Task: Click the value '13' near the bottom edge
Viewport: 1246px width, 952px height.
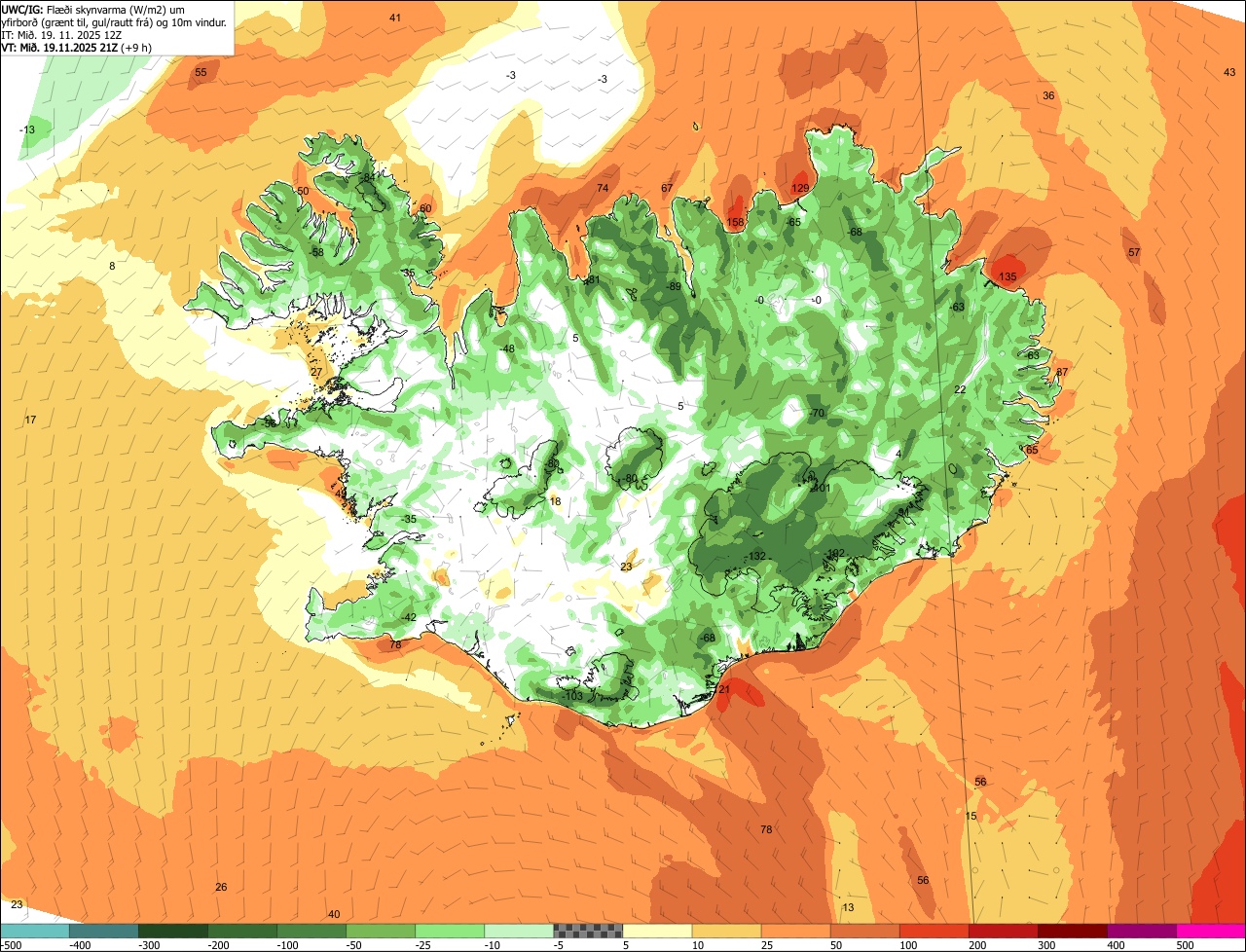Action: pyautogui.click(x=848, y=907)
